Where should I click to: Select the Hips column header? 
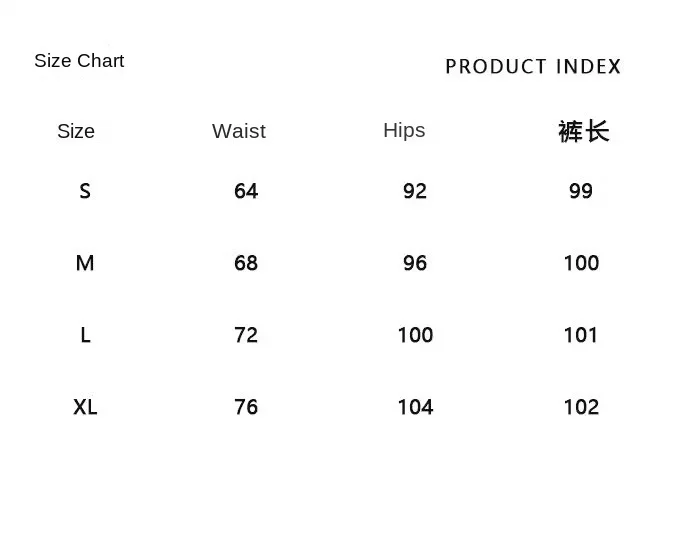(404, 130)
